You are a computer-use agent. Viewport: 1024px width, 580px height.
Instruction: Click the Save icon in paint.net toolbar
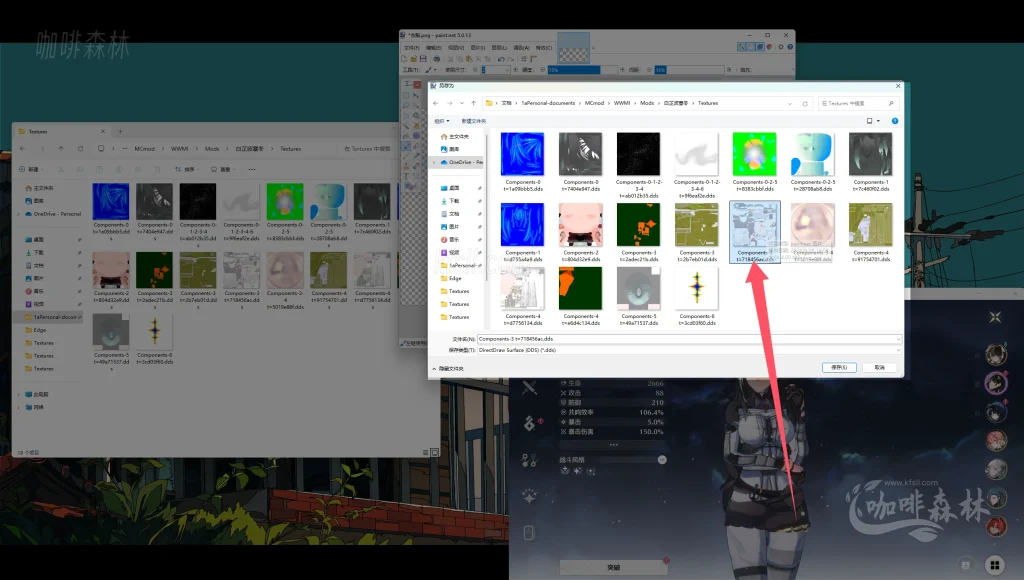[x=423, y=59]
